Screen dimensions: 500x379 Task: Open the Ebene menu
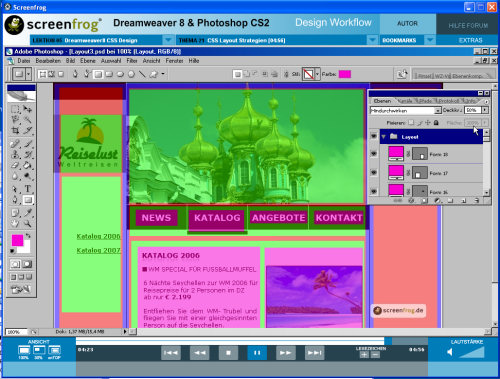[88, 61]
